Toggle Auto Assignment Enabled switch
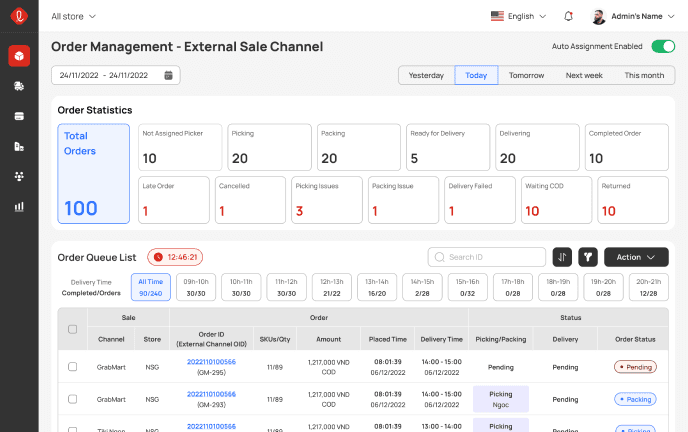 pos(663,46)
